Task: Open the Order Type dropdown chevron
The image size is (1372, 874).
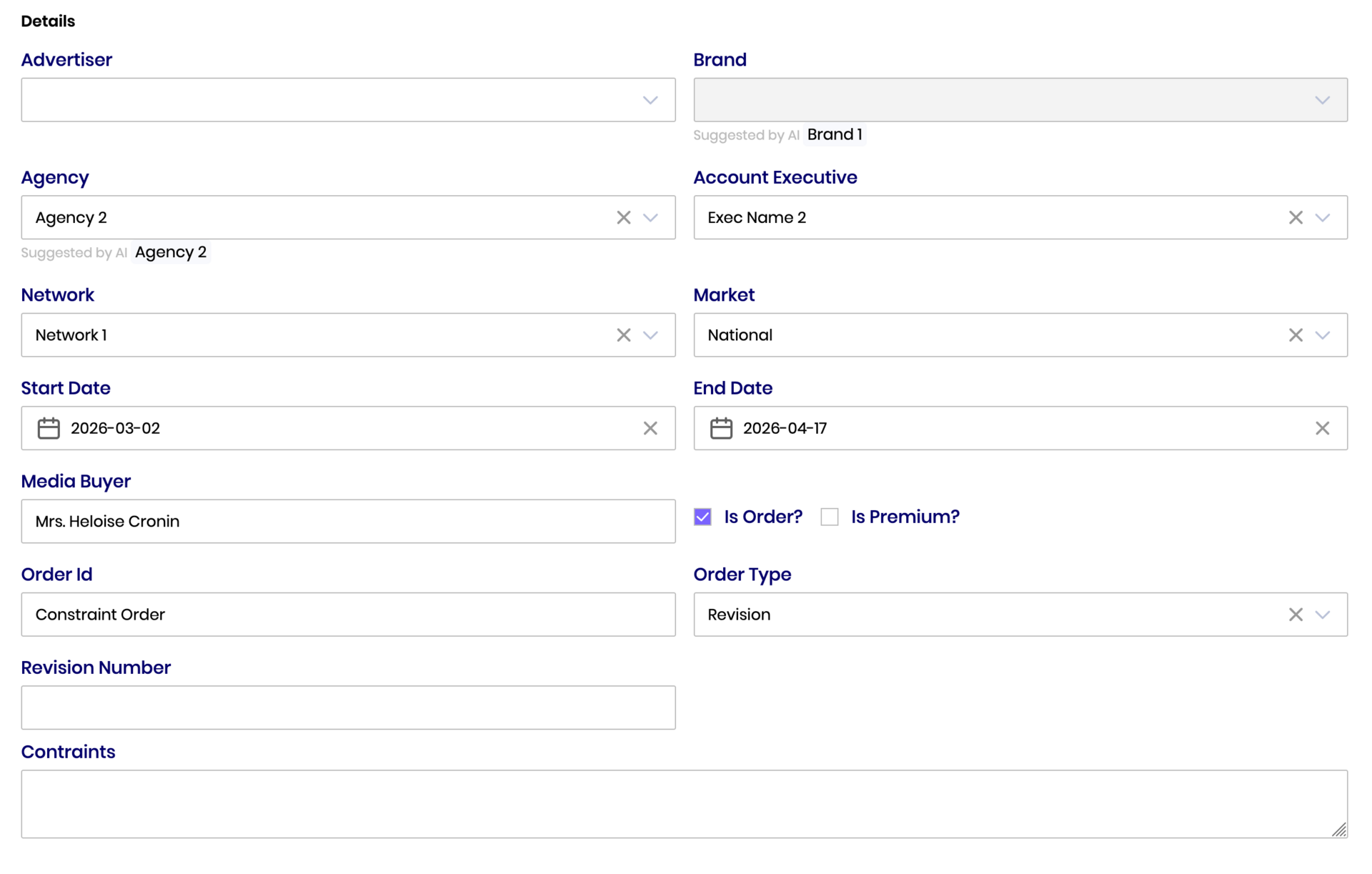Action: coord(1322,615)
